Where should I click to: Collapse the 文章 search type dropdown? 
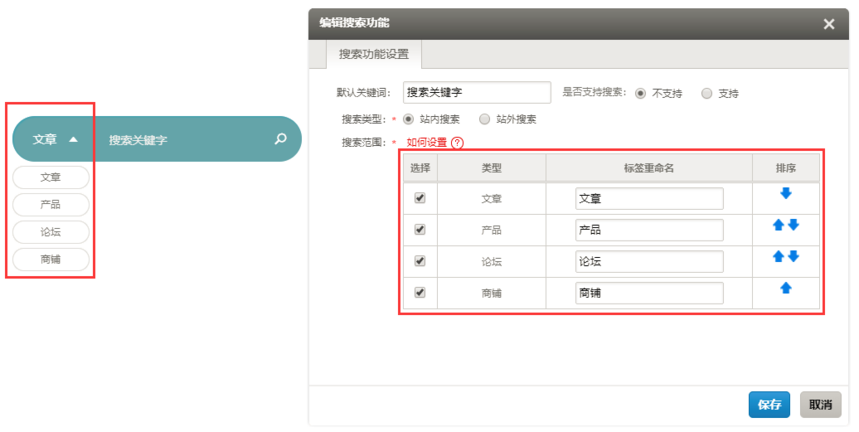pos(55,140)
